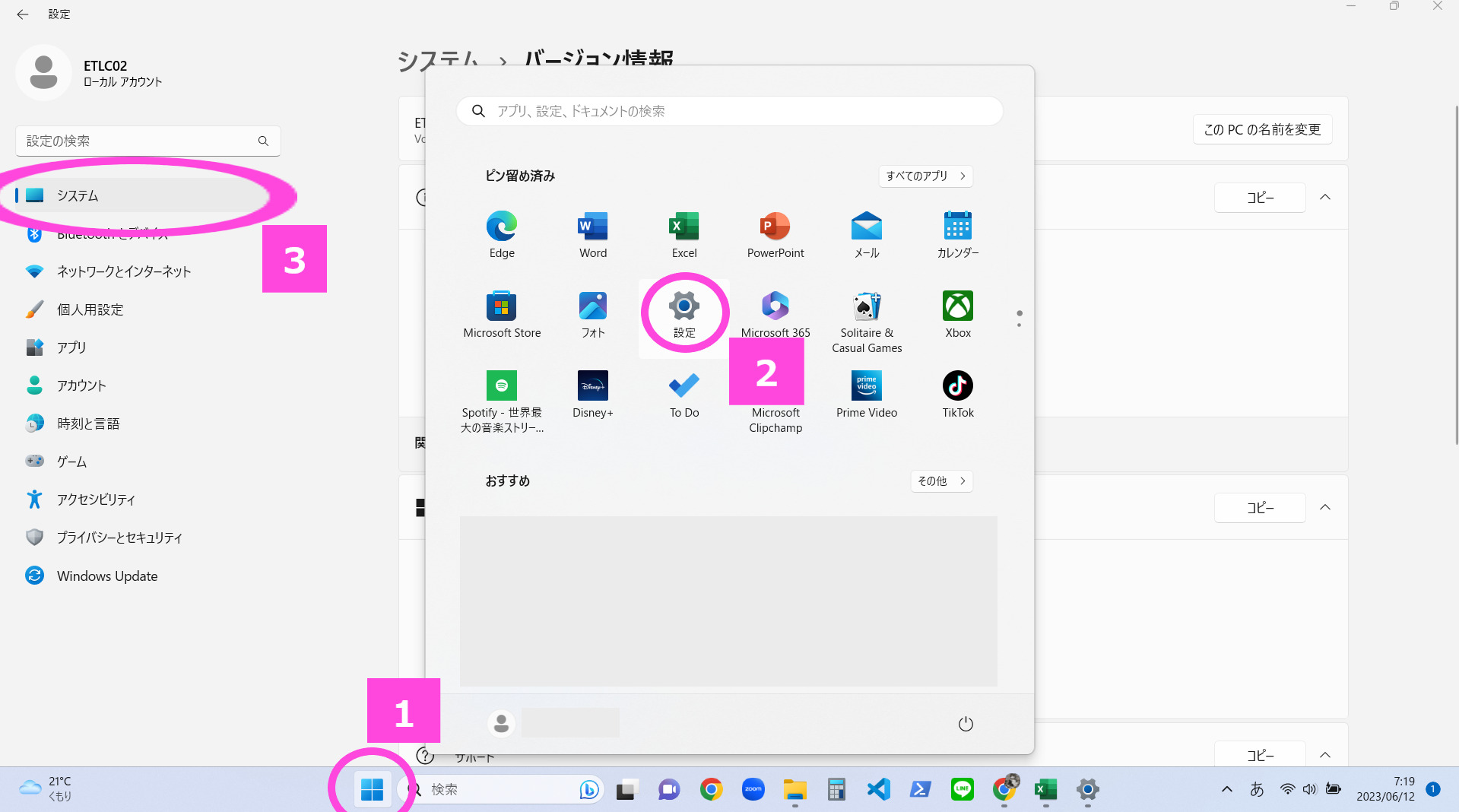1459x812 pixels.
Task: Show hidden system tray icons
Action: pyautogui.click(x=1226, y=789)
